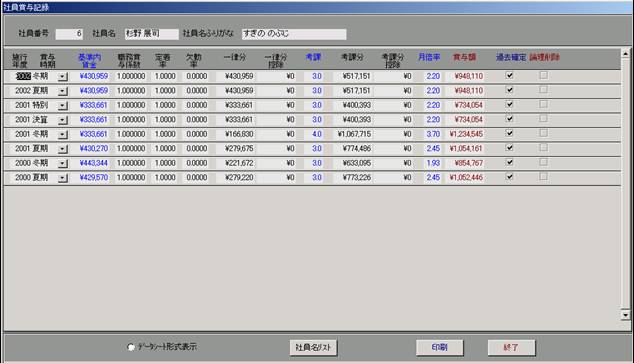This screenshot has height=363, width=634.
Task: Check 論理削除 for the 2001 夏期 row
Action: (543, 148)
